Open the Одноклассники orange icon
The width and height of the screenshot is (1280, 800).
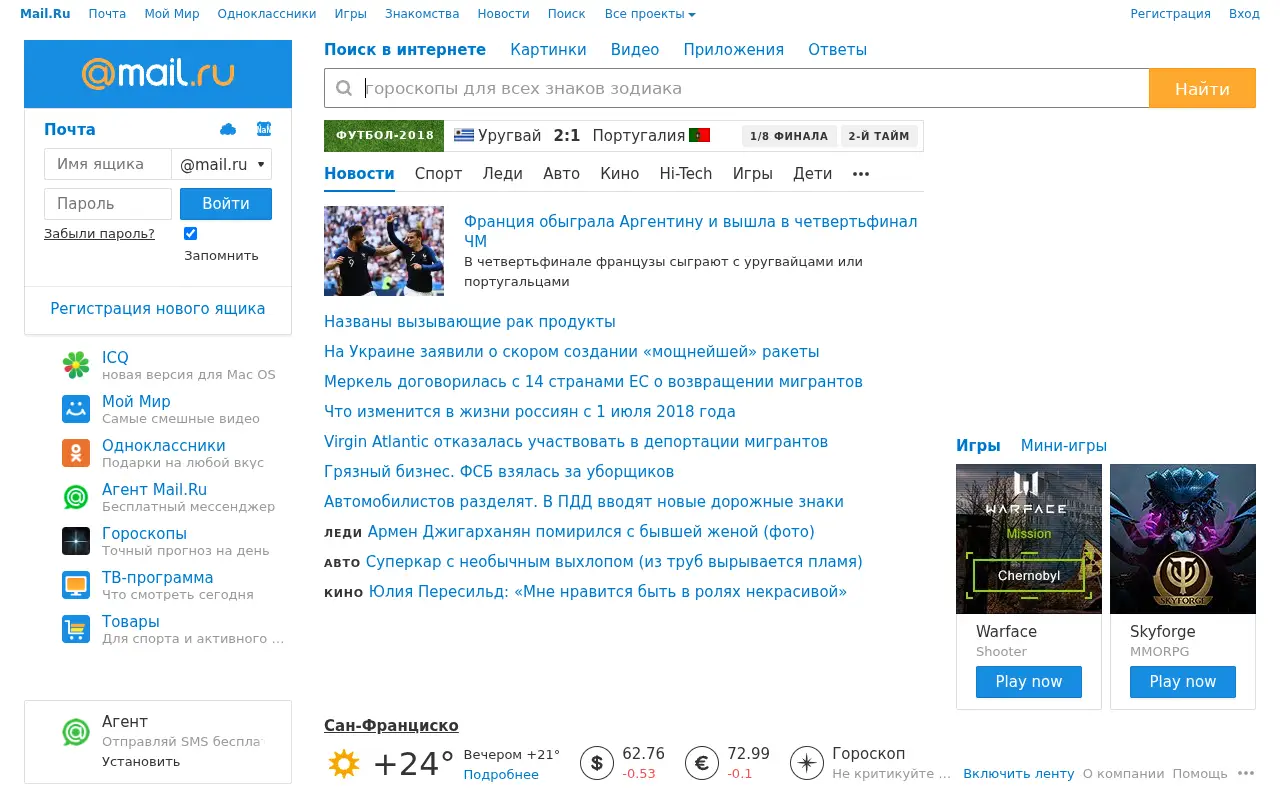76,453
